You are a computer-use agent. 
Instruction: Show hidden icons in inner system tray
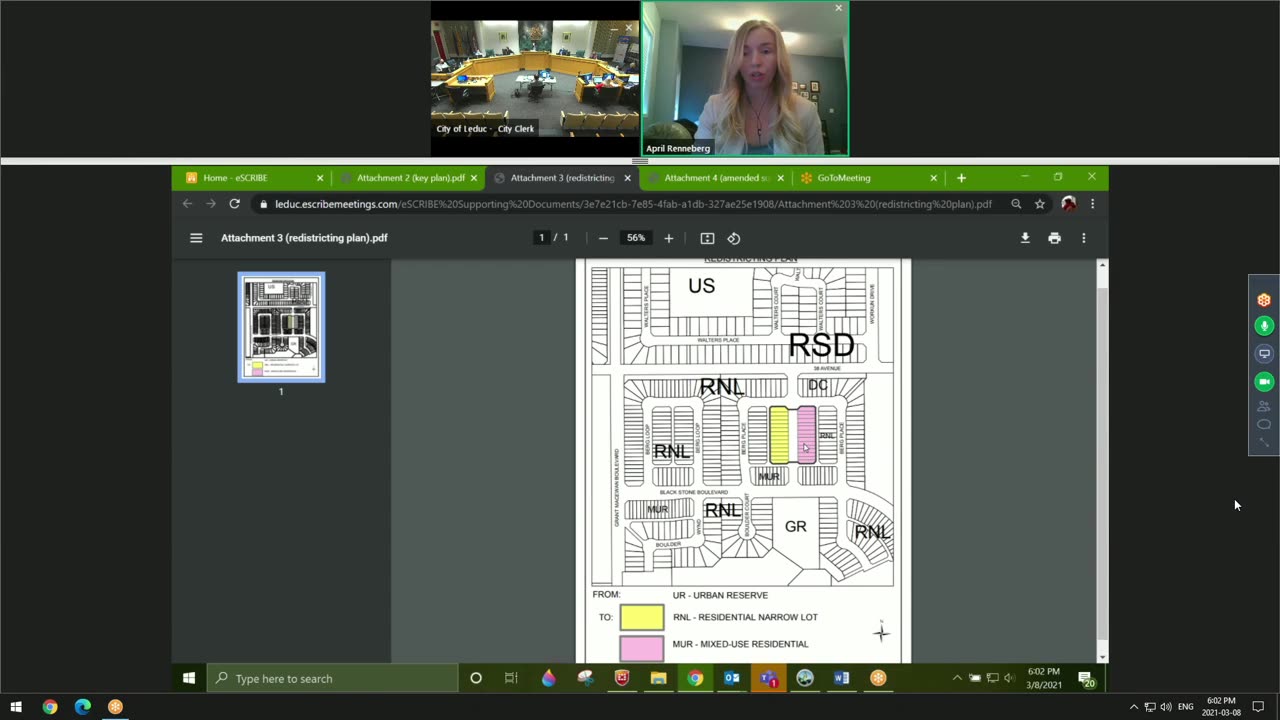[957, 678]
